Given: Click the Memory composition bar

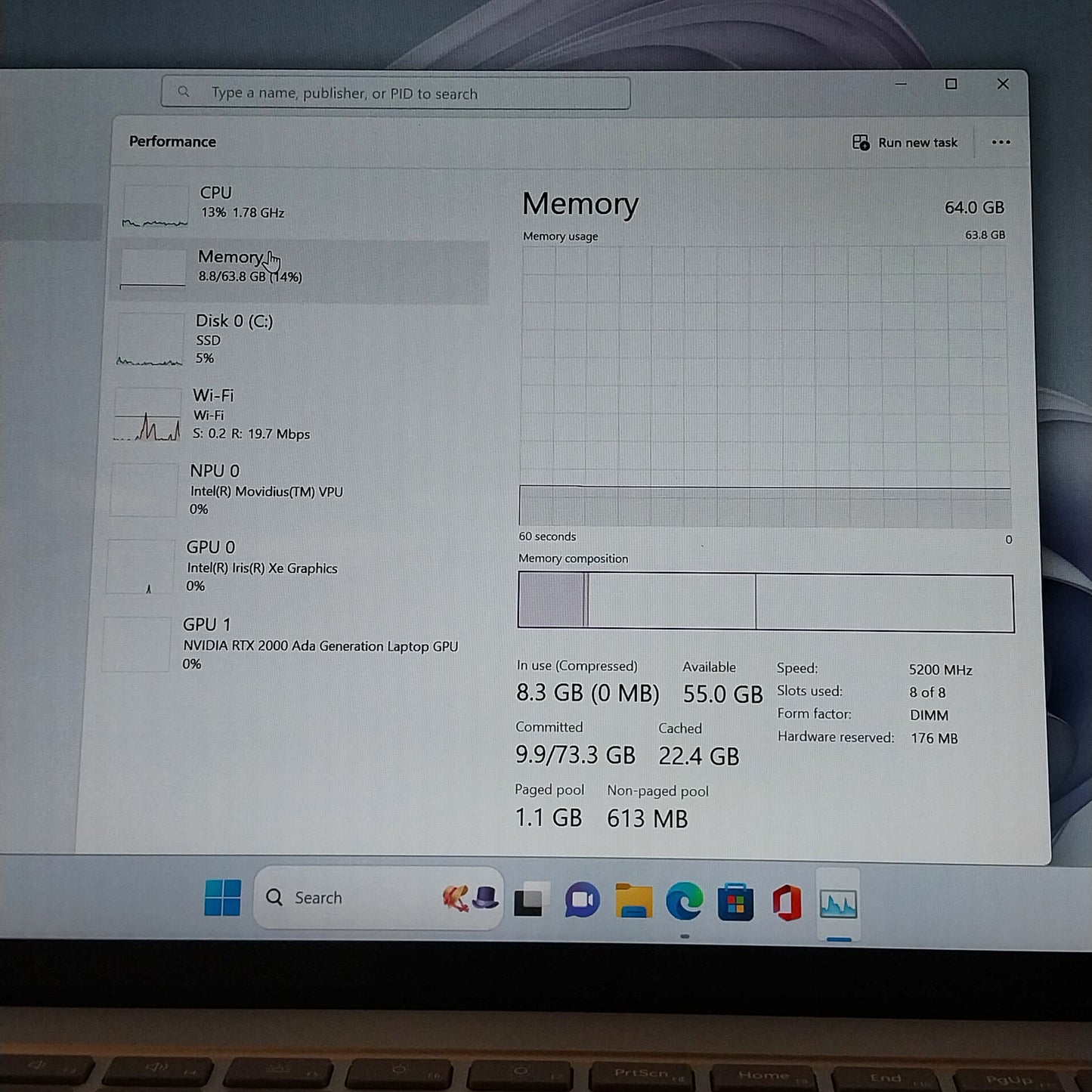Looking at the screenshot, I should coord(766,602).
